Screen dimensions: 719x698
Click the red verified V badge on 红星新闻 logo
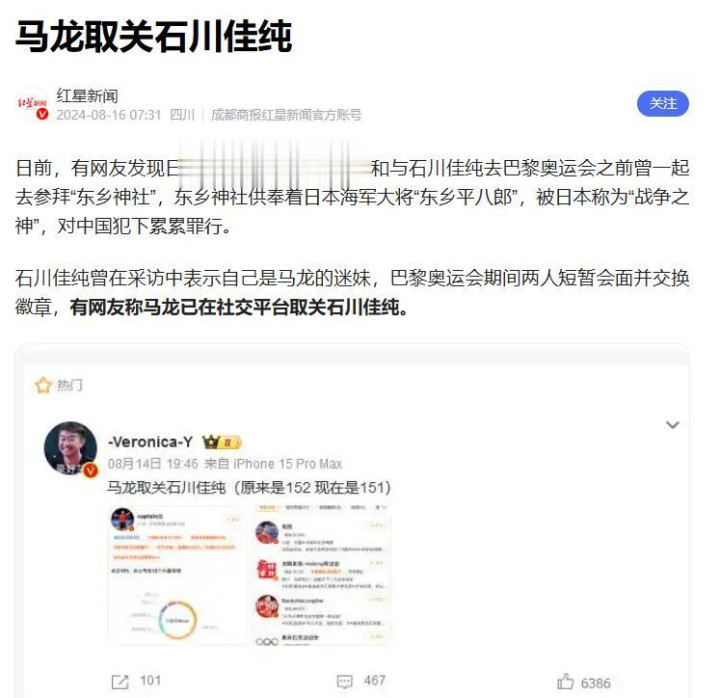(x=42, y=114)
